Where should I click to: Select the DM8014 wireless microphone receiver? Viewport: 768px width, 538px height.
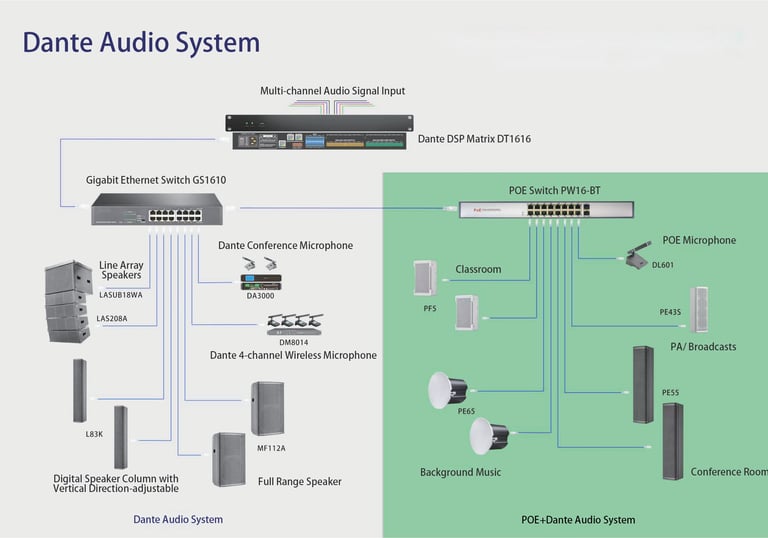pos(295,324)
